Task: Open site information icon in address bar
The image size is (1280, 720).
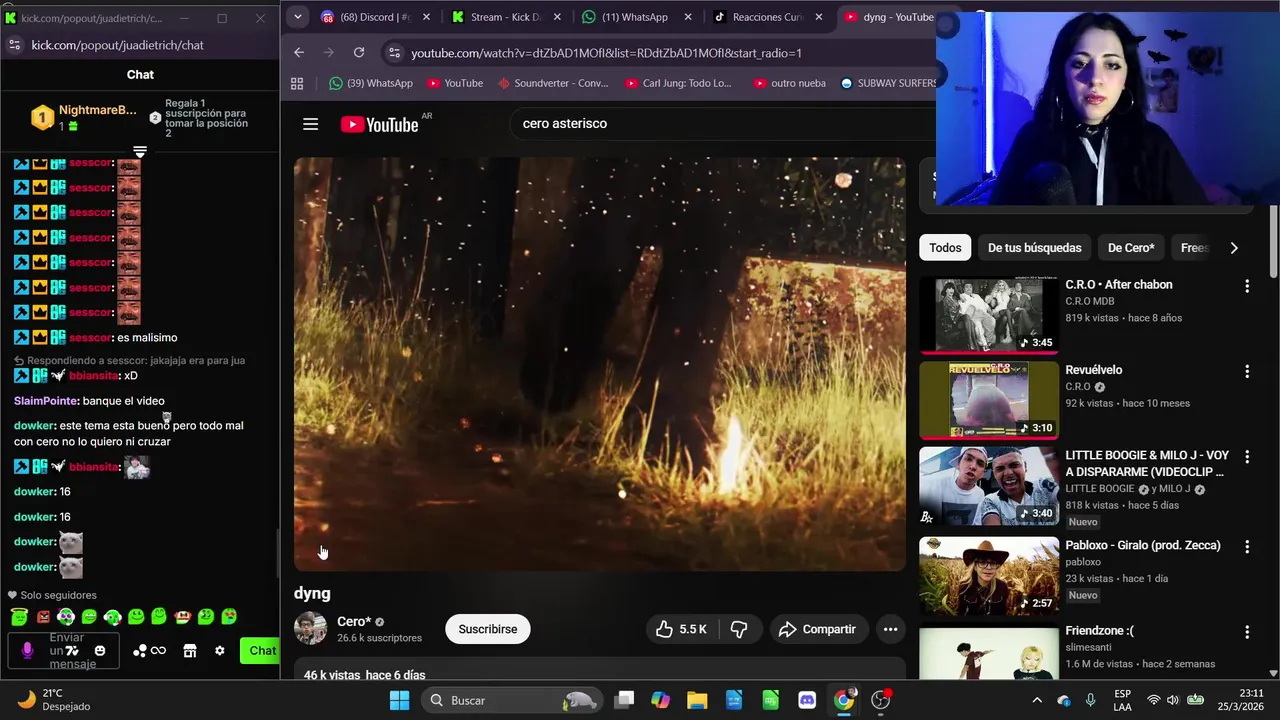Action: point(394,53)
